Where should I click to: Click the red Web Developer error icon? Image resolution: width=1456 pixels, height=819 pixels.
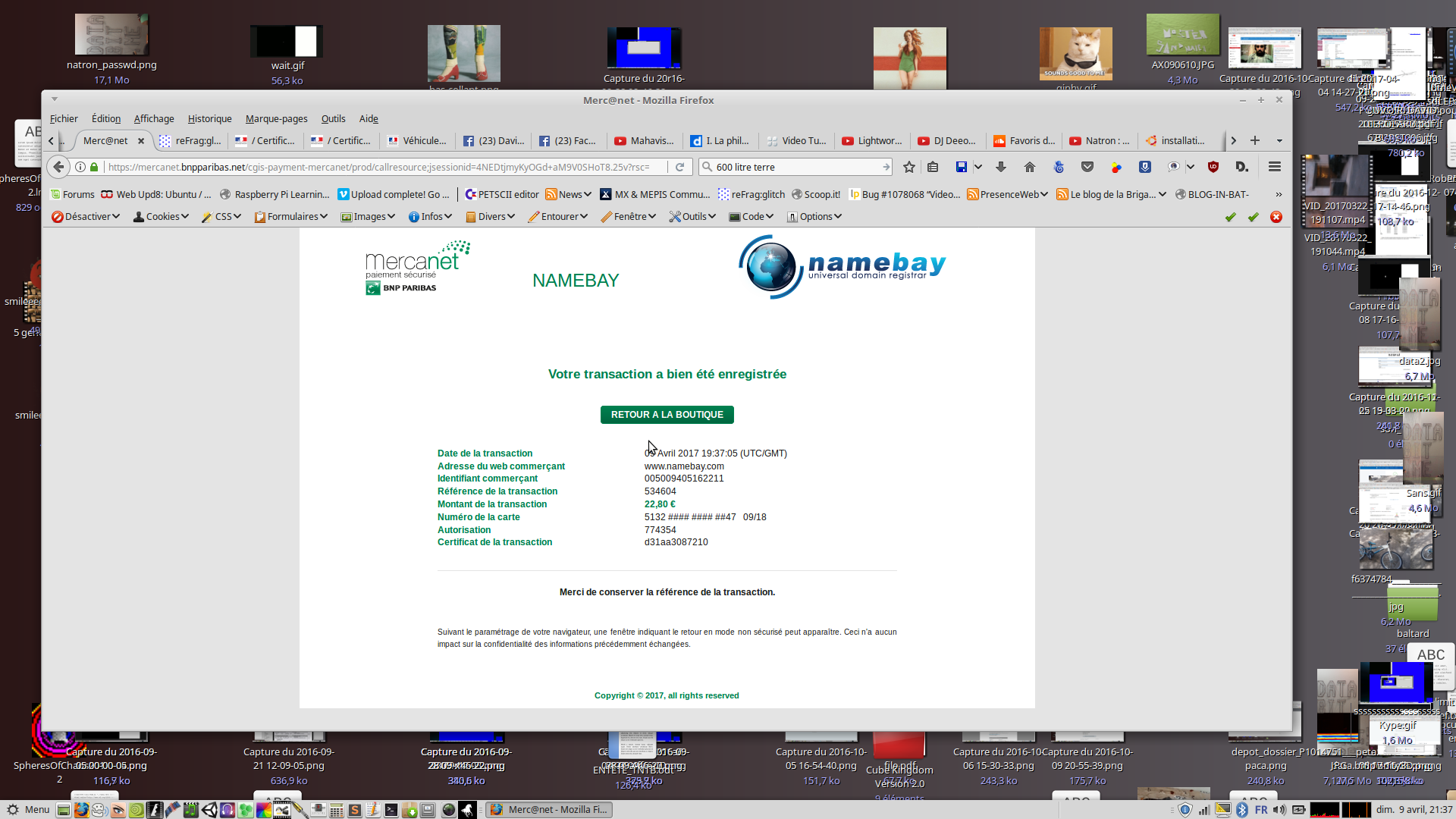[x=1276, y=217]
